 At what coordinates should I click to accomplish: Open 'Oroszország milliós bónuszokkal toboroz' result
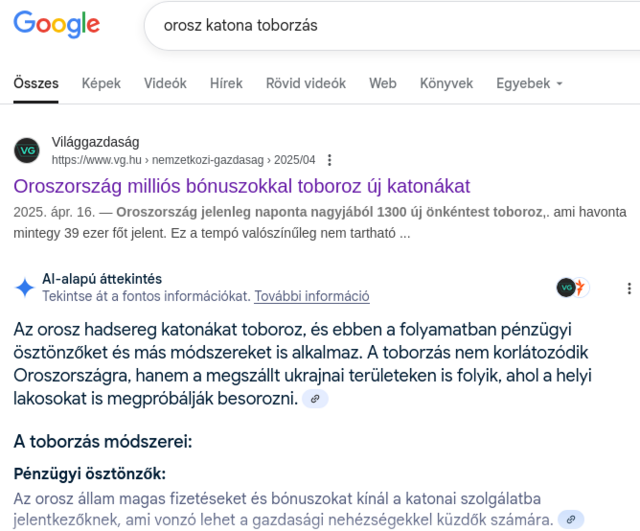[242, 186]
